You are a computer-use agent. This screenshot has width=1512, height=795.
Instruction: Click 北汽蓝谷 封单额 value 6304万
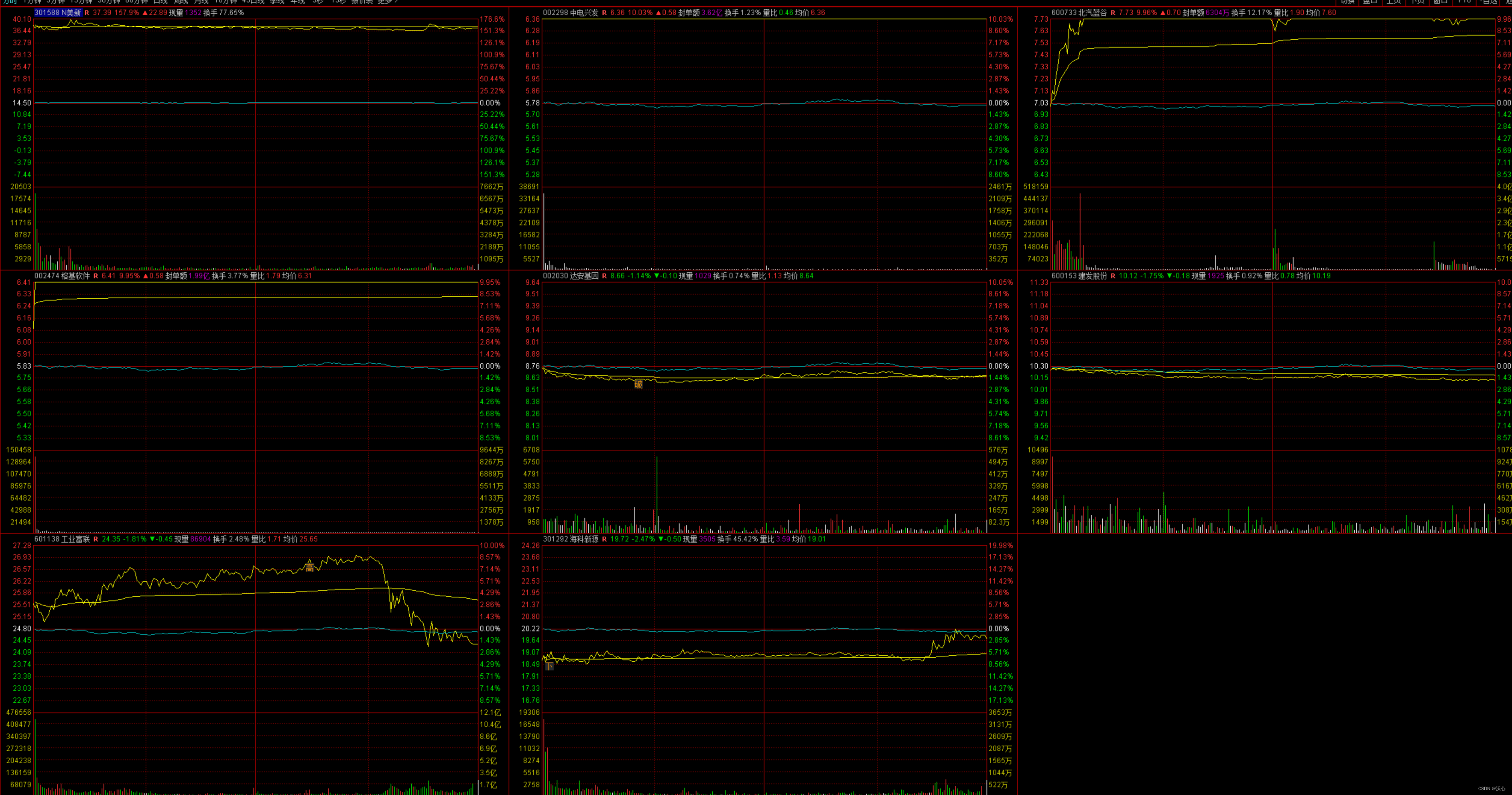[1217, 12]
